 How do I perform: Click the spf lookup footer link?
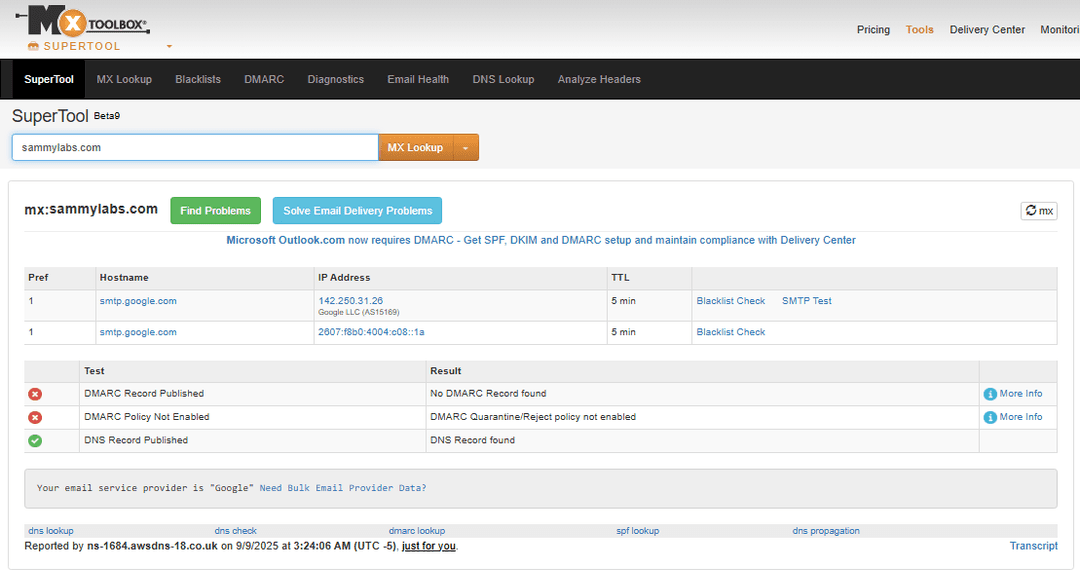click(638, 530)
